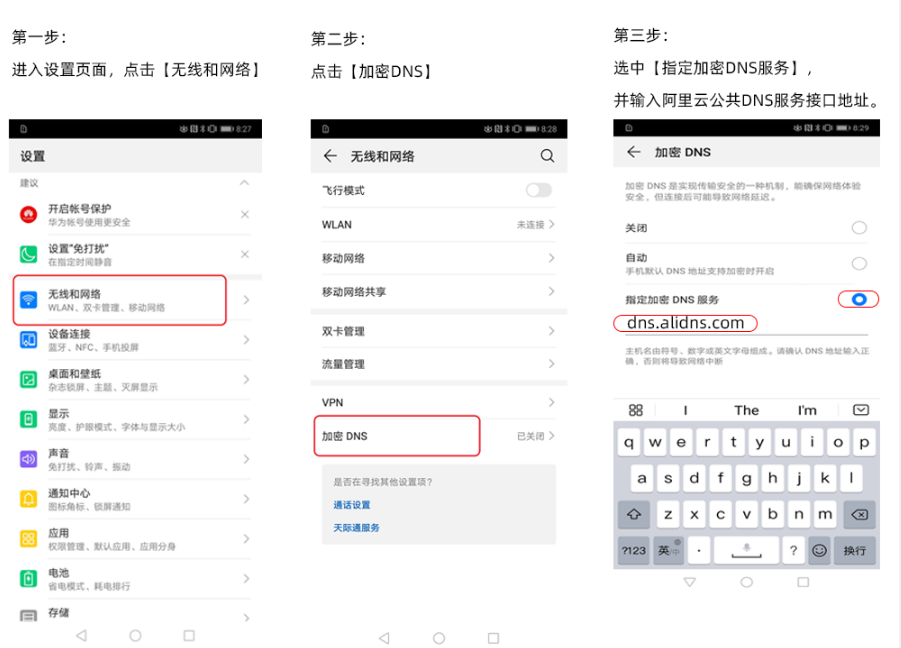Select the 无线和网络 Wi-Fi icon
901x648 pixels.
coord(28,298)
